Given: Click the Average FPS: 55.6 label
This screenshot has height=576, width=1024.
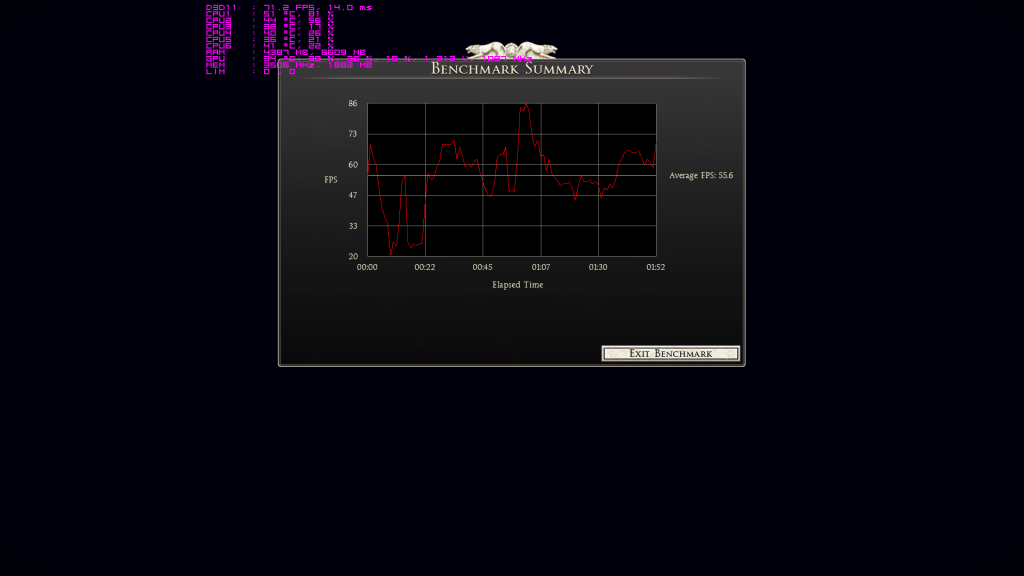Looking at the screenshot, I should 701,176.
